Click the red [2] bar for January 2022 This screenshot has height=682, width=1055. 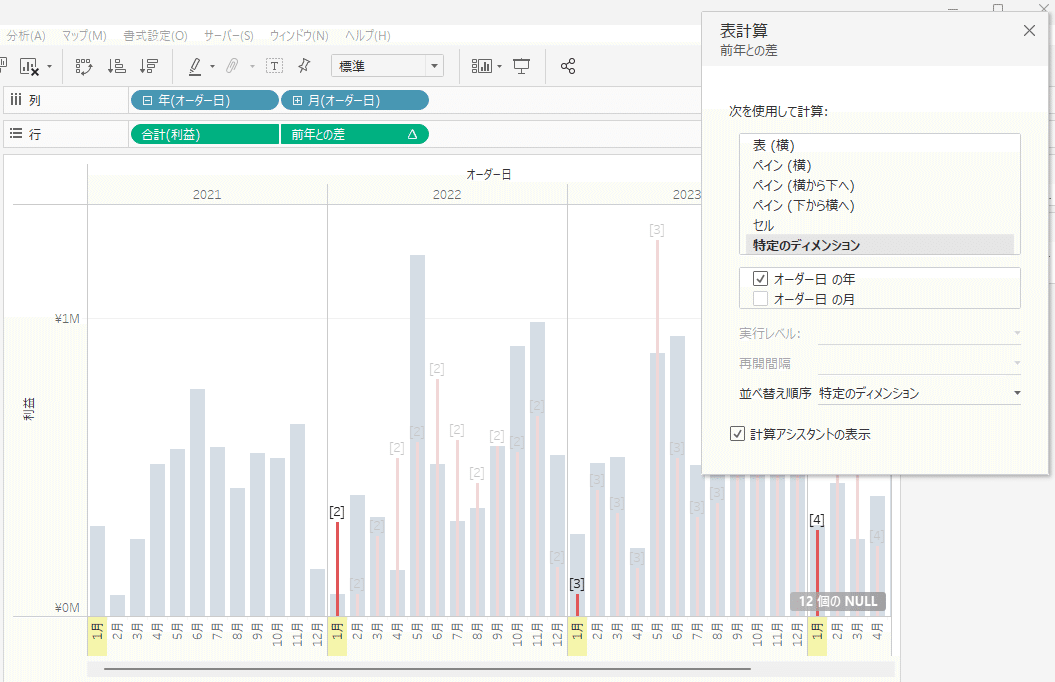[337, 569]
